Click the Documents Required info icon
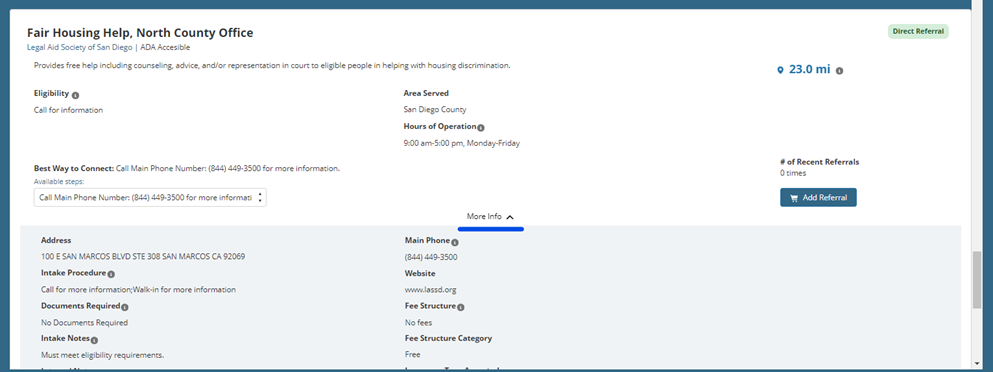Screen dimensions: 993x372 [125, 307]
